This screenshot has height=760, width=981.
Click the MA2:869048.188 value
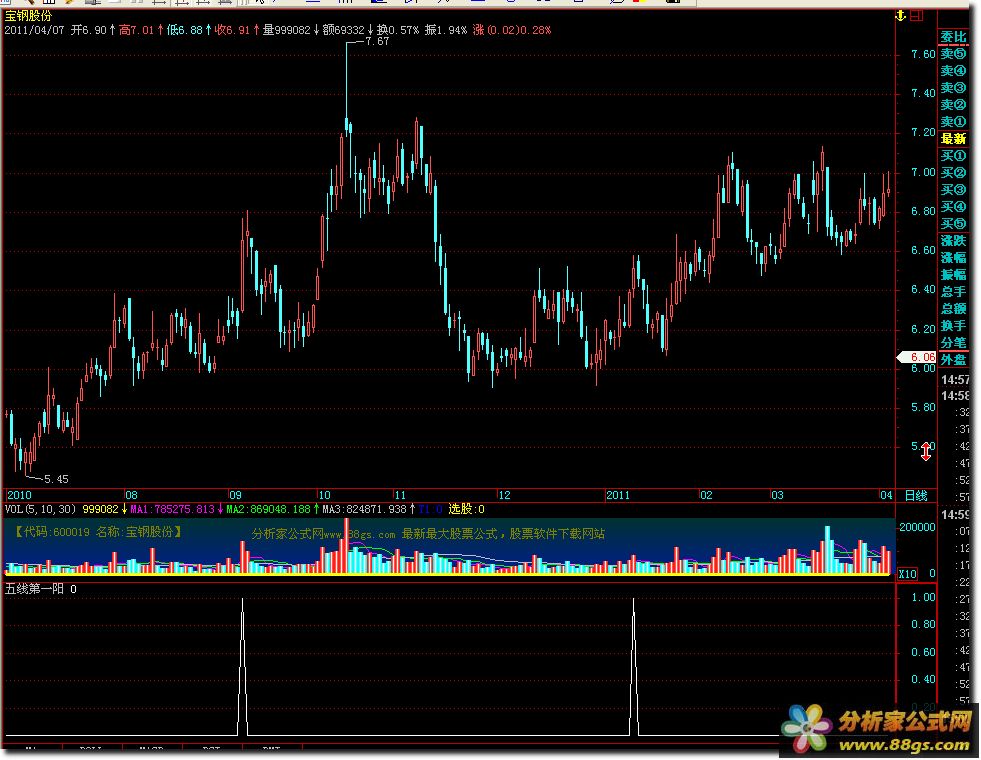[268, 510]
